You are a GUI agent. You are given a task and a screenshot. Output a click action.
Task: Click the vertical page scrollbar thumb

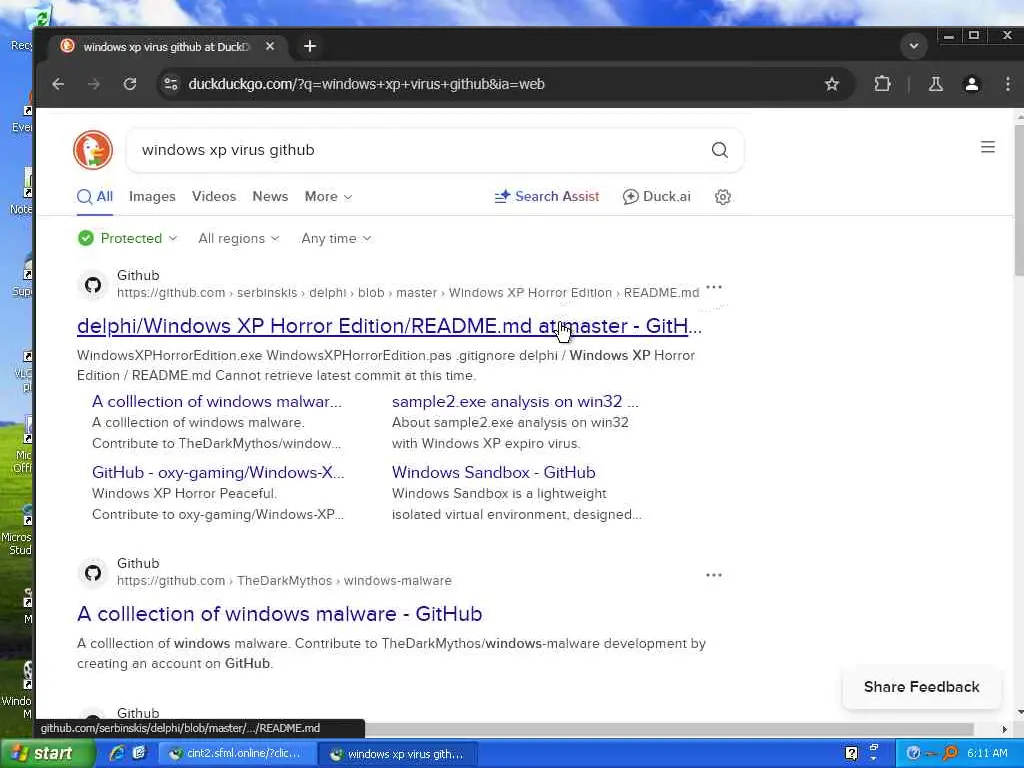coord(1019,199)
